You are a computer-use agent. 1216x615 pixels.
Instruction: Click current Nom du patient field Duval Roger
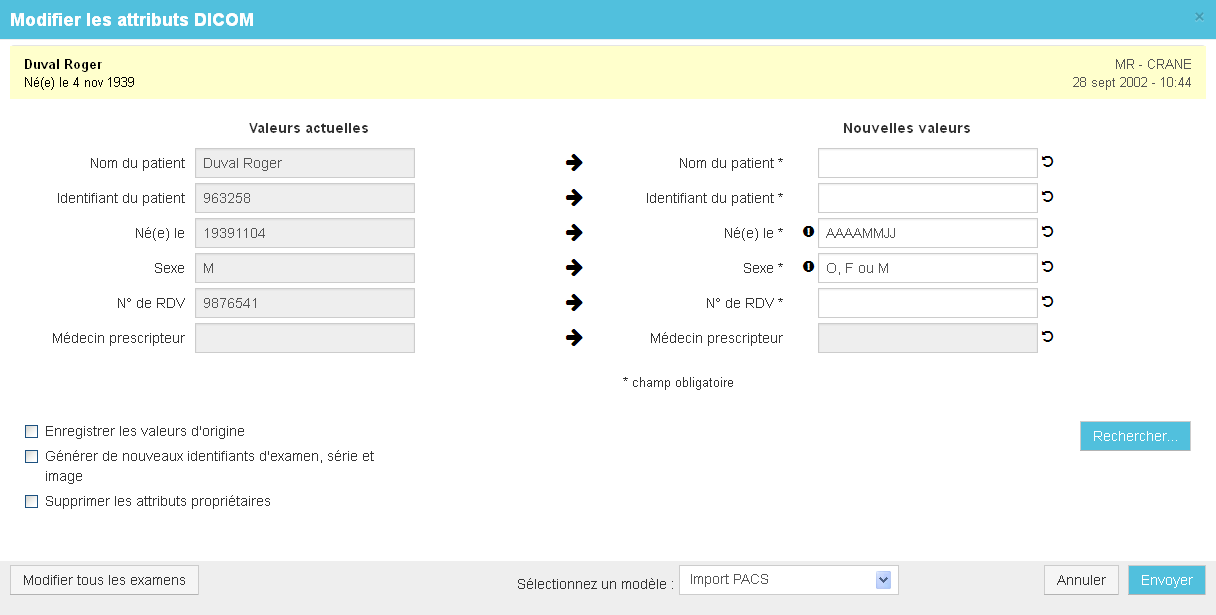point(305,163)
